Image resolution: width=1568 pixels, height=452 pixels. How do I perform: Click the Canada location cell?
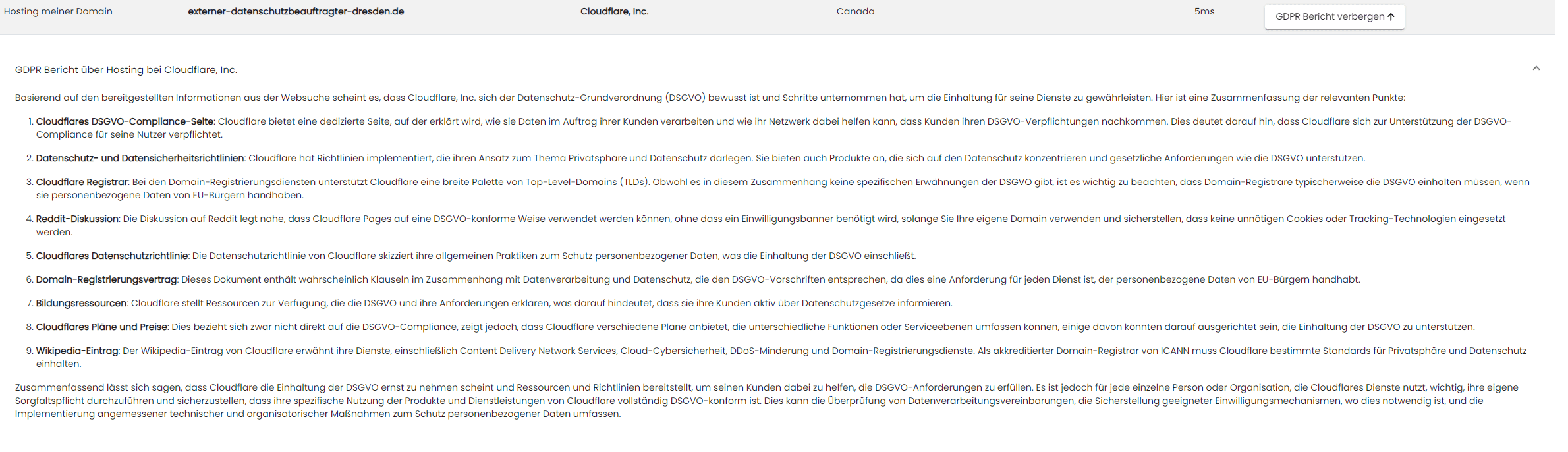[x=855, y=12]
